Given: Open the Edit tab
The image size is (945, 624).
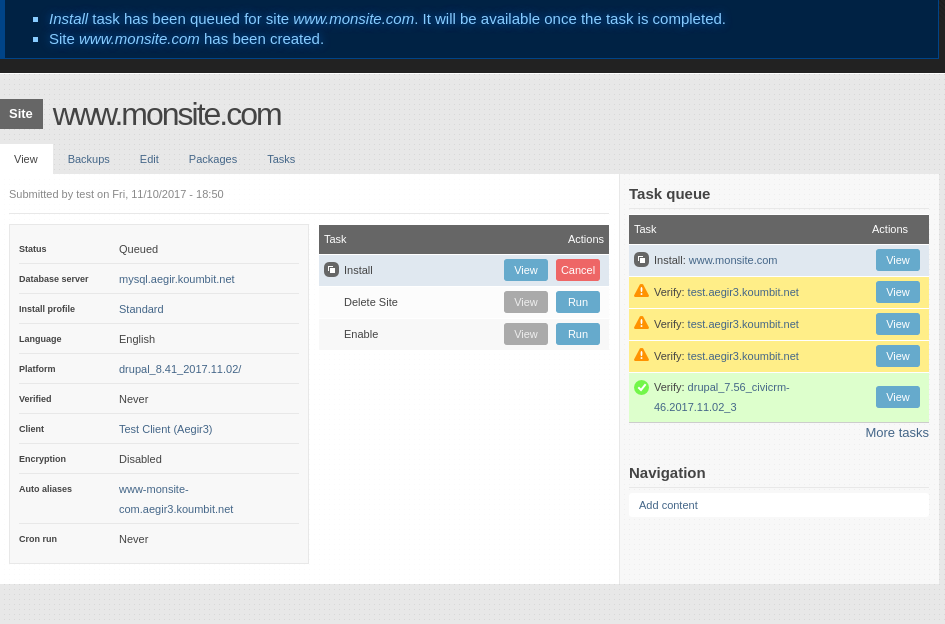Looking at the screenshot, I should (149, 159).
